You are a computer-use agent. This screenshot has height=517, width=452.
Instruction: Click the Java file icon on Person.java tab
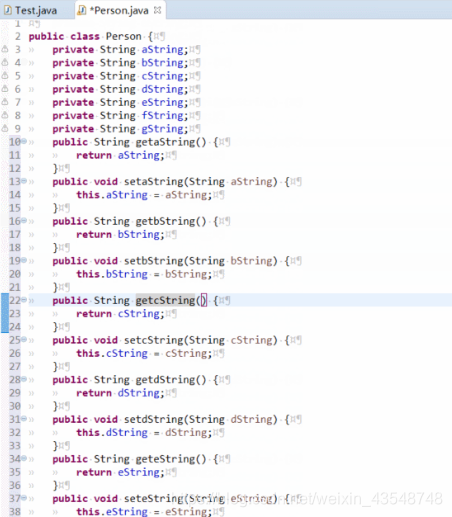coord(82,10)
